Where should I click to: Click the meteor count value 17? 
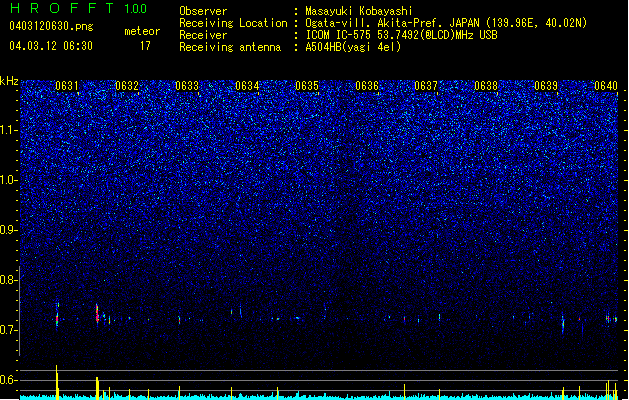tap(145, 46)
